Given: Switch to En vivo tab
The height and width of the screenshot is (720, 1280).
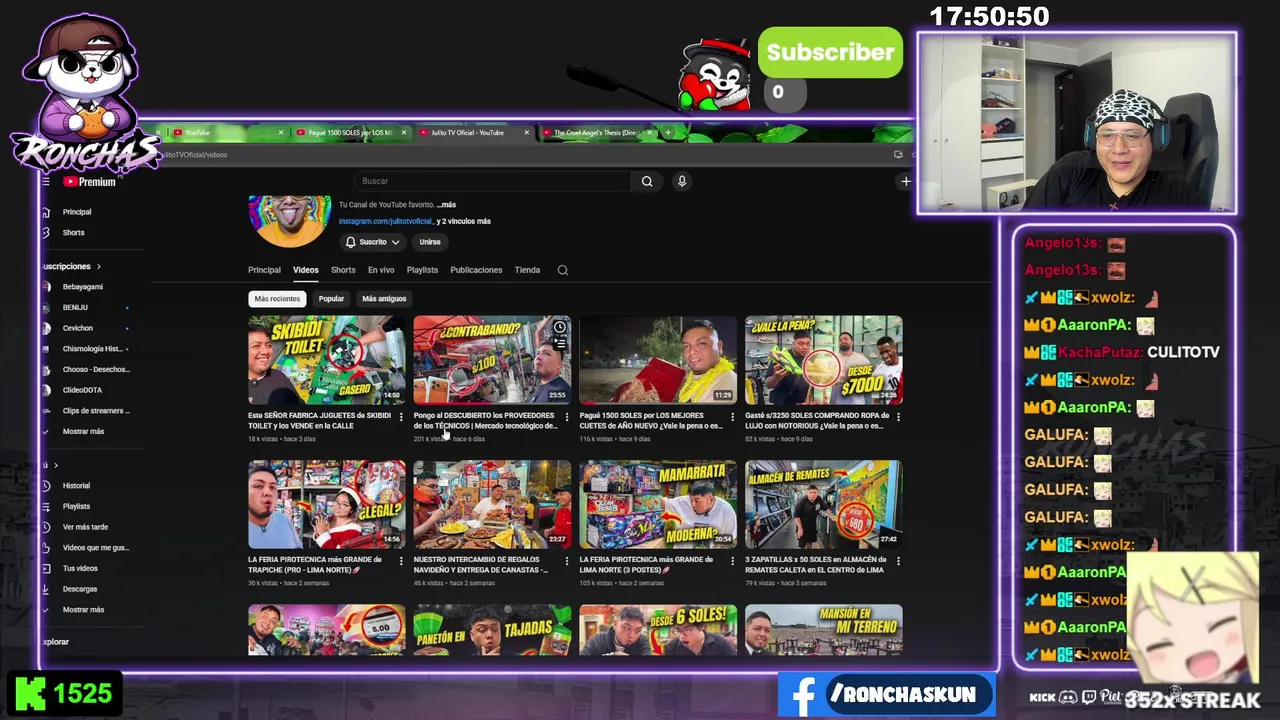Looking at the screenshot, I should (x=381, y=270).
